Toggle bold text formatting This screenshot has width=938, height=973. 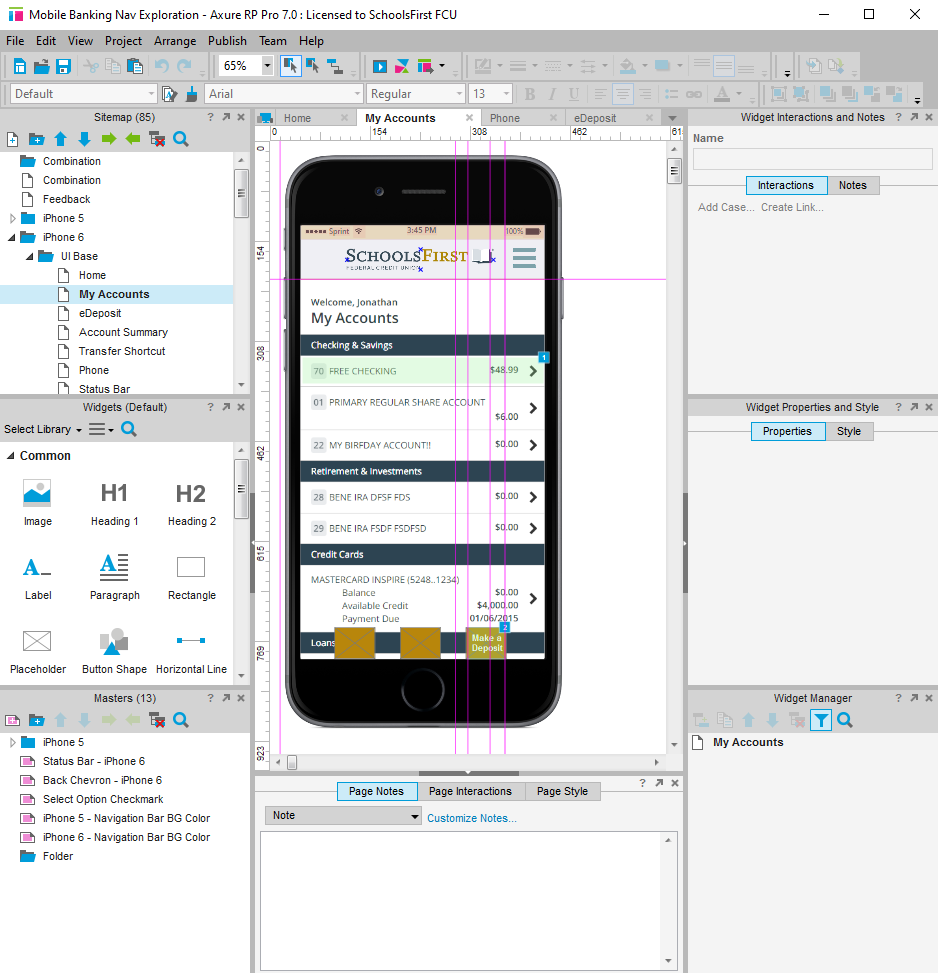coord(529,93)
